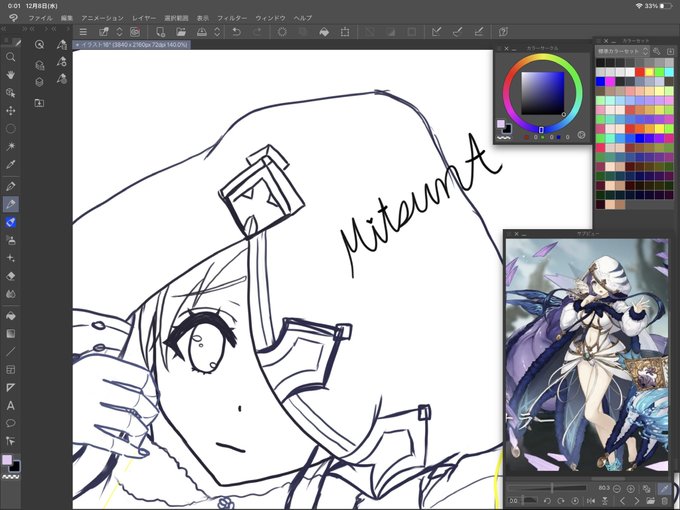The image size is (680, 510).
Task: Select the Pen tool
Action: click(10, 186)
